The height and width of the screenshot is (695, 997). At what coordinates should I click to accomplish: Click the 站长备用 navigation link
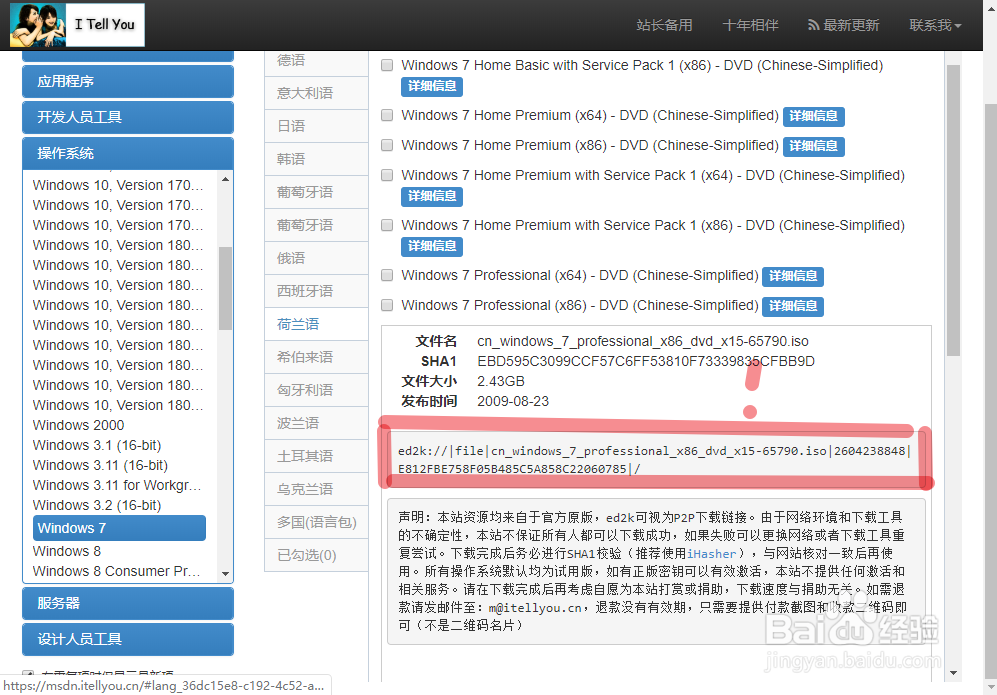click(664, 24)
